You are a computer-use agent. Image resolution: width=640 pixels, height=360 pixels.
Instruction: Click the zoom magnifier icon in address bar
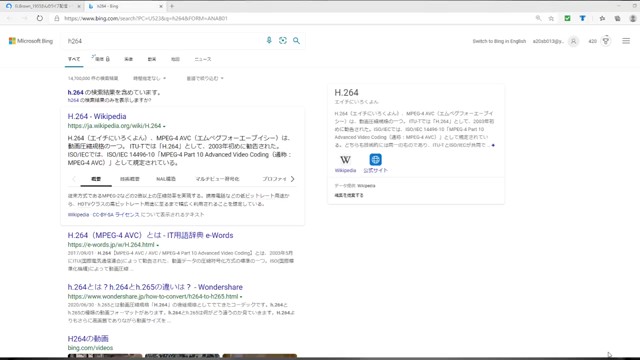coord(538,18)
